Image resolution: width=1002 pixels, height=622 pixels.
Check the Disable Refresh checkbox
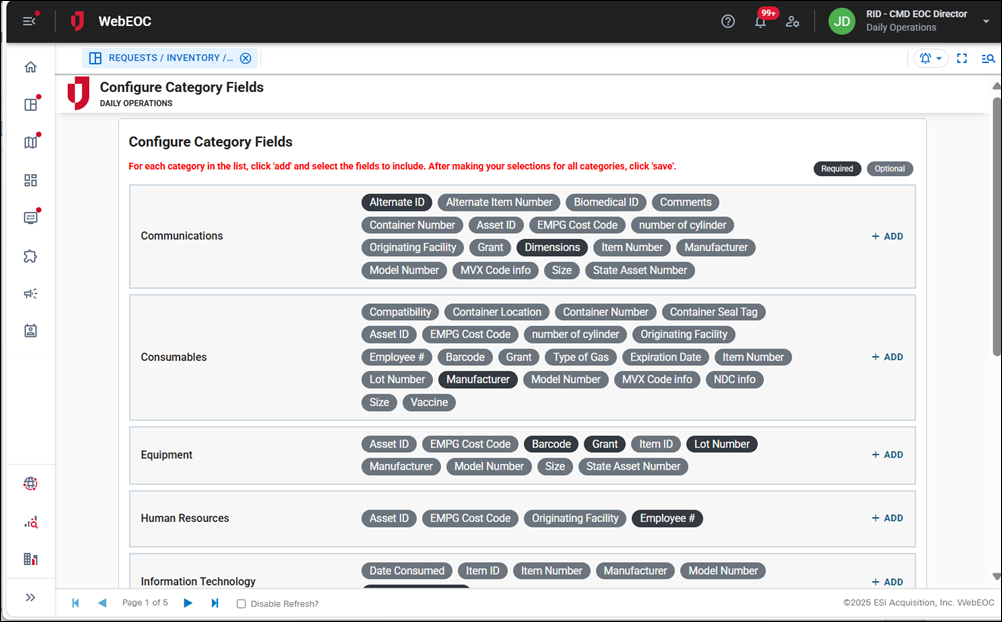click(x=240, y=602)
